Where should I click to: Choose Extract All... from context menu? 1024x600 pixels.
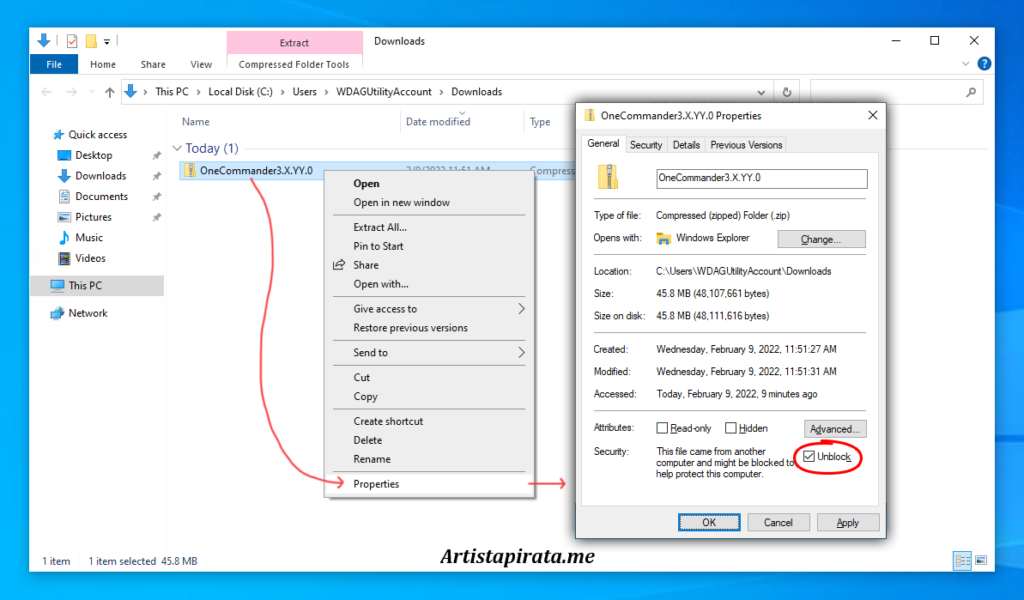pyautogui.click(x=380, y=227)
